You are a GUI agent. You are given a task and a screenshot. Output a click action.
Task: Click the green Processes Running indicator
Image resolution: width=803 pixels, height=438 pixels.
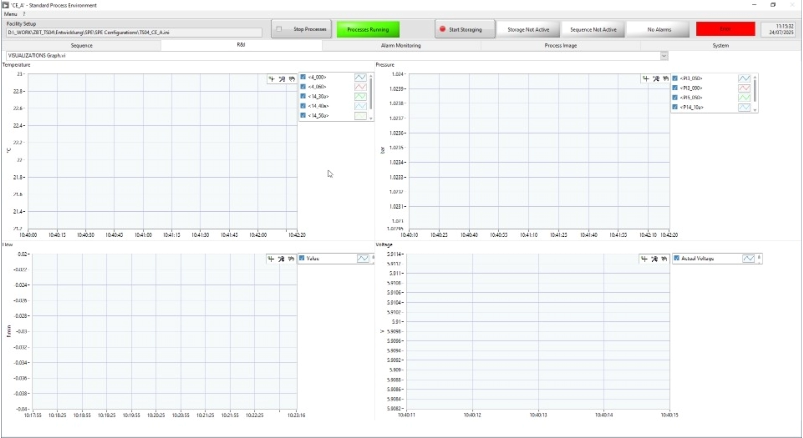pyautogui.click(x=367, y=30)
